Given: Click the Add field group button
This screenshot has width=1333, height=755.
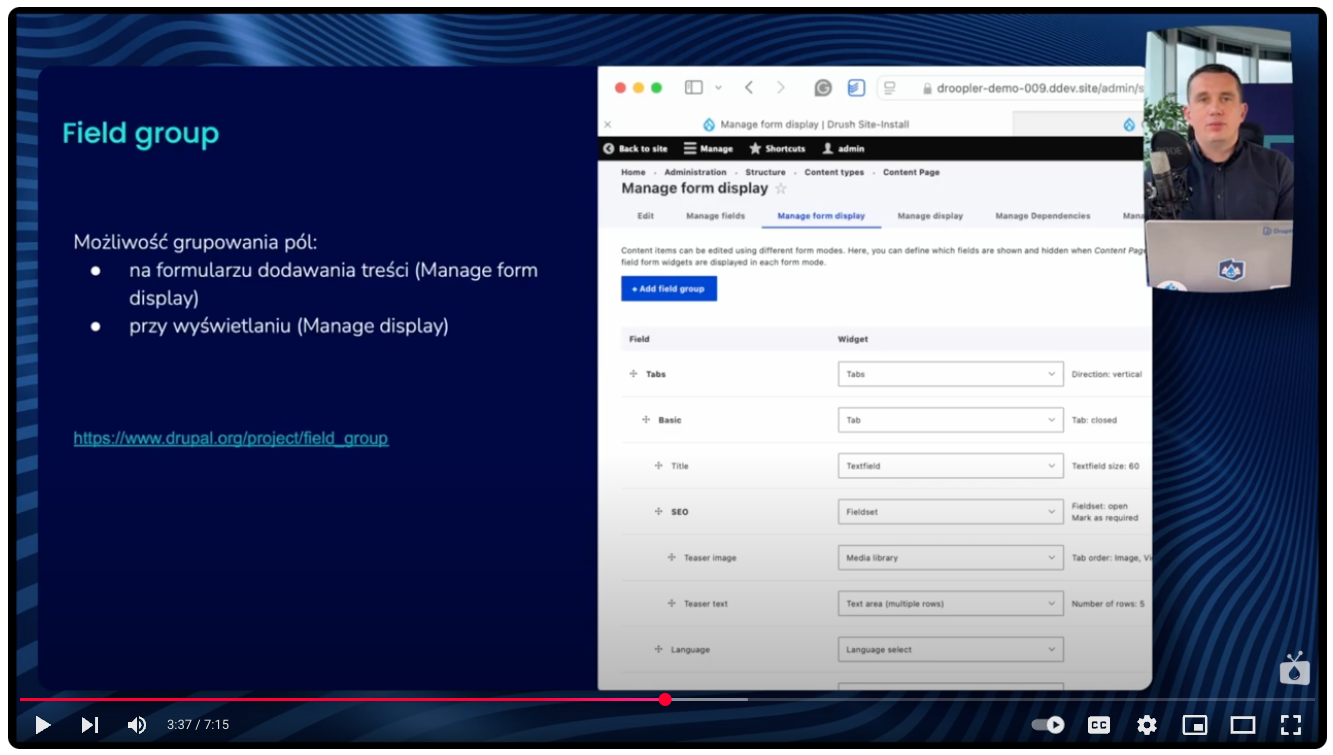Looking at the screenshot, I should point(668,289).
